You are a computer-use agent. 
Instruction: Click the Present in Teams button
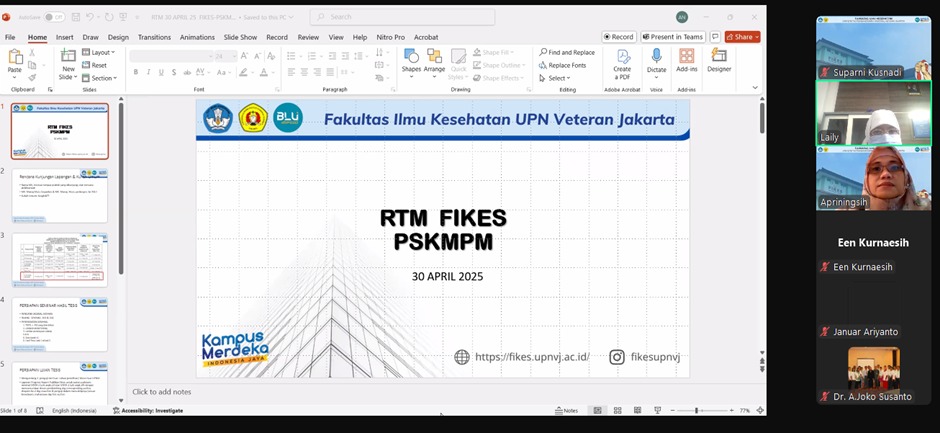(673, 37)
